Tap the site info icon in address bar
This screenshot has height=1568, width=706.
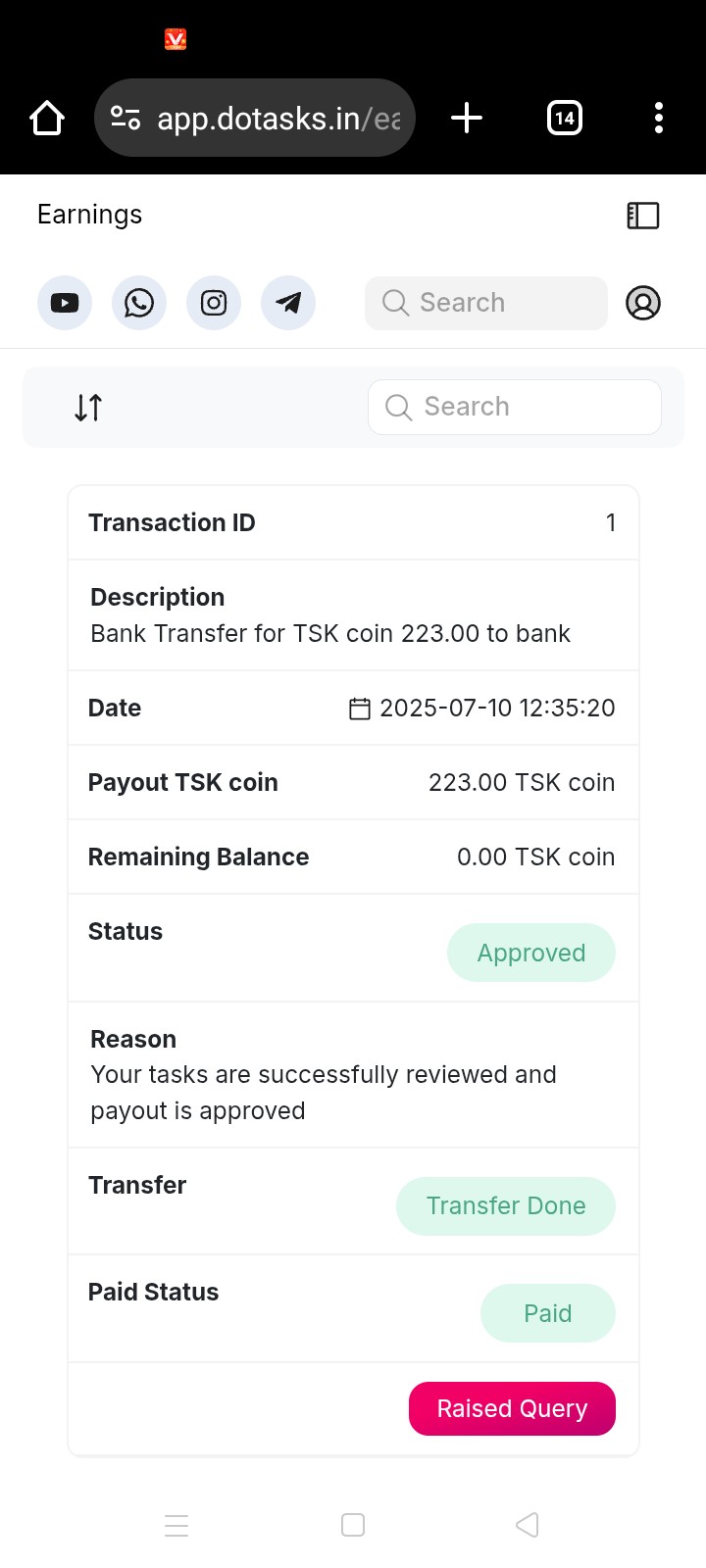coord(126,119)
